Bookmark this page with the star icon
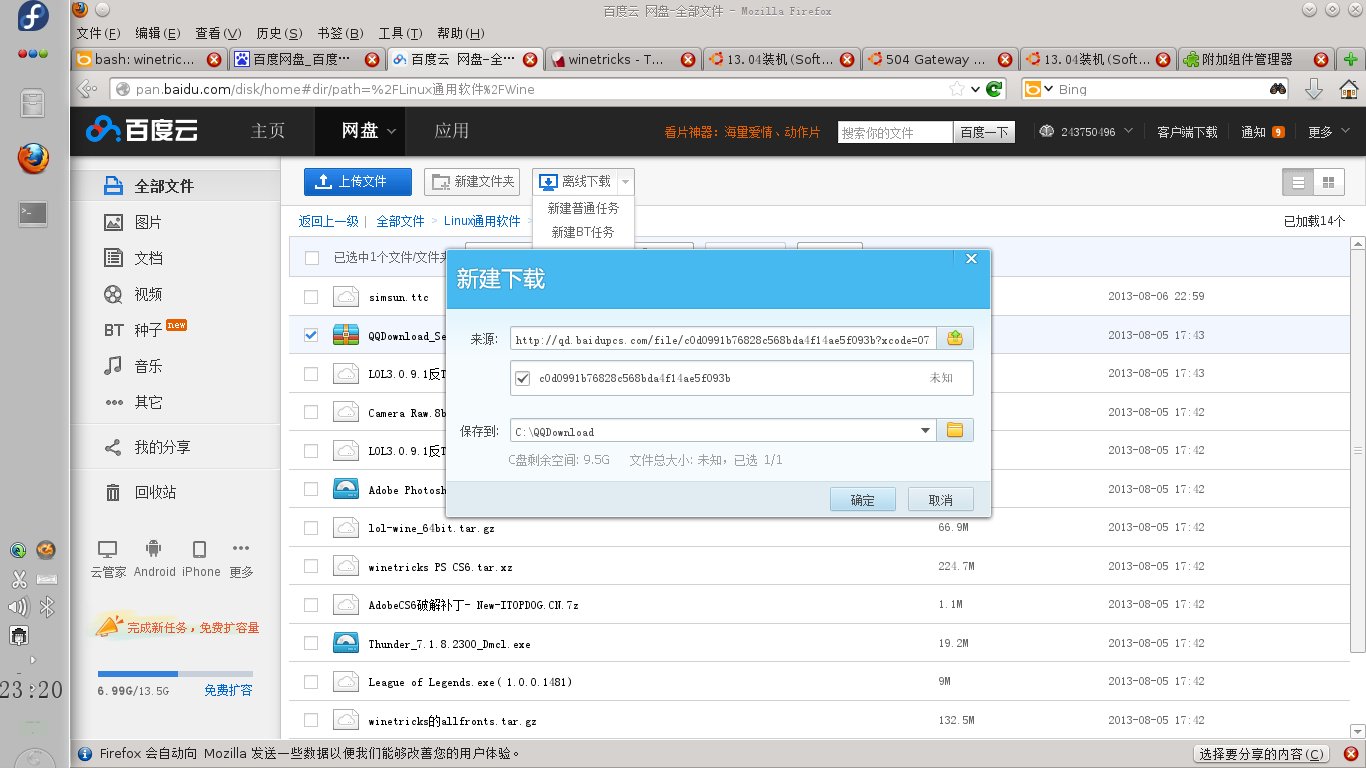This screenshot has width=1366, height=768. click(x=957, y=89)
